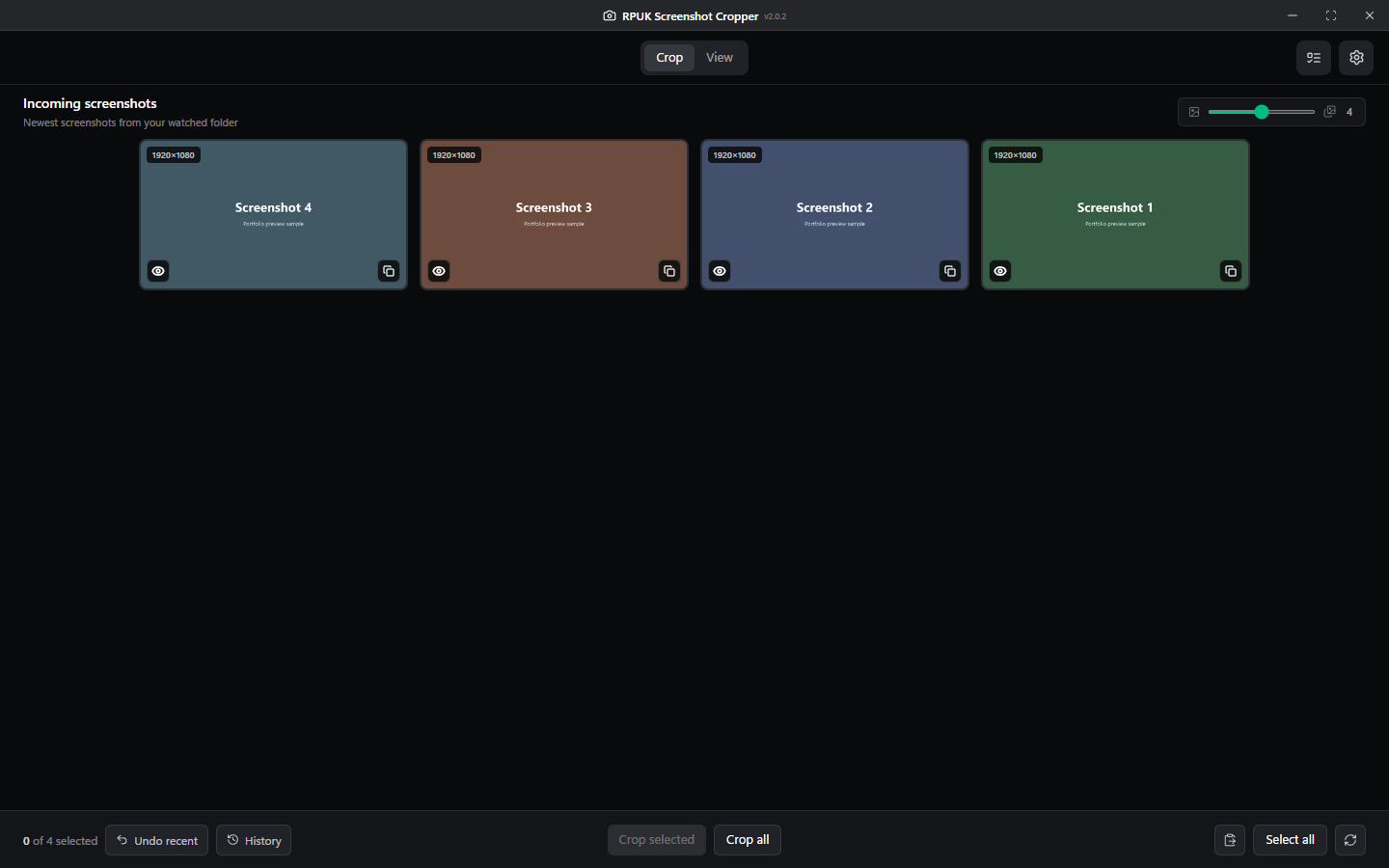The width and height of the screenshot is (1389, 868).
Task: Copy Screenshot 3 using its copy icon
Action: tap(669, 271)
